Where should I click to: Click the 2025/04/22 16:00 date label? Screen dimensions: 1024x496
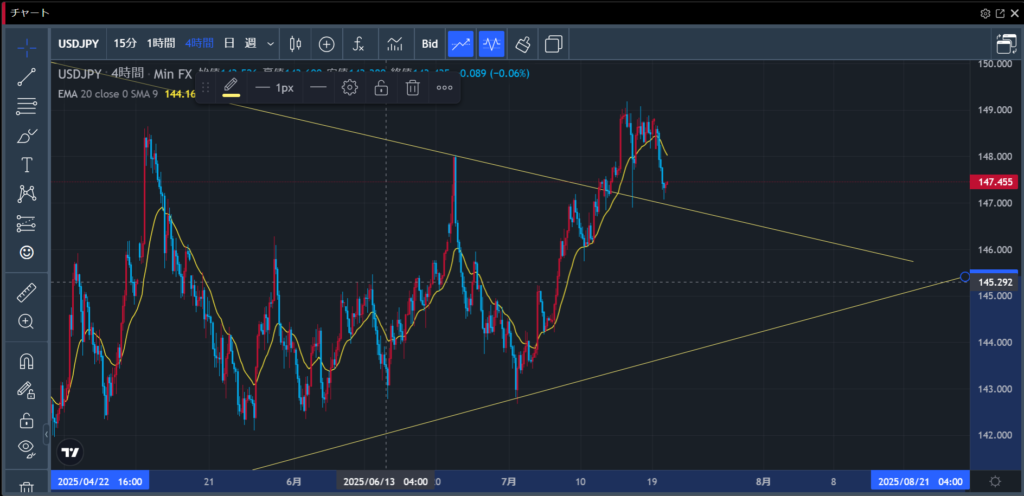[100, 482]
